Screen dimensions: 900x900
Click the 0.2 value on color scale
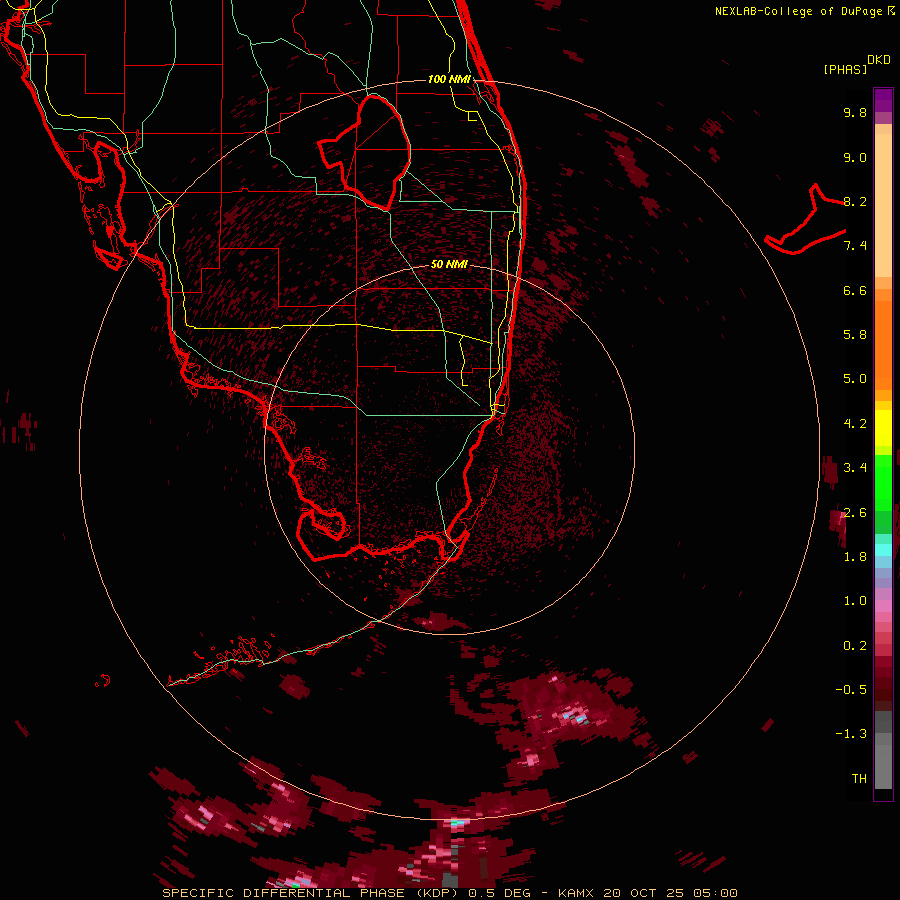point(855,646)
